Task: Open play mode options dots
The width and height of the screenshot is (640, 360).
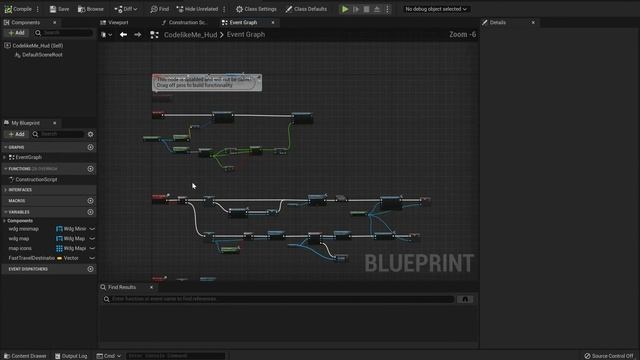Action: (x=387, y=9)
